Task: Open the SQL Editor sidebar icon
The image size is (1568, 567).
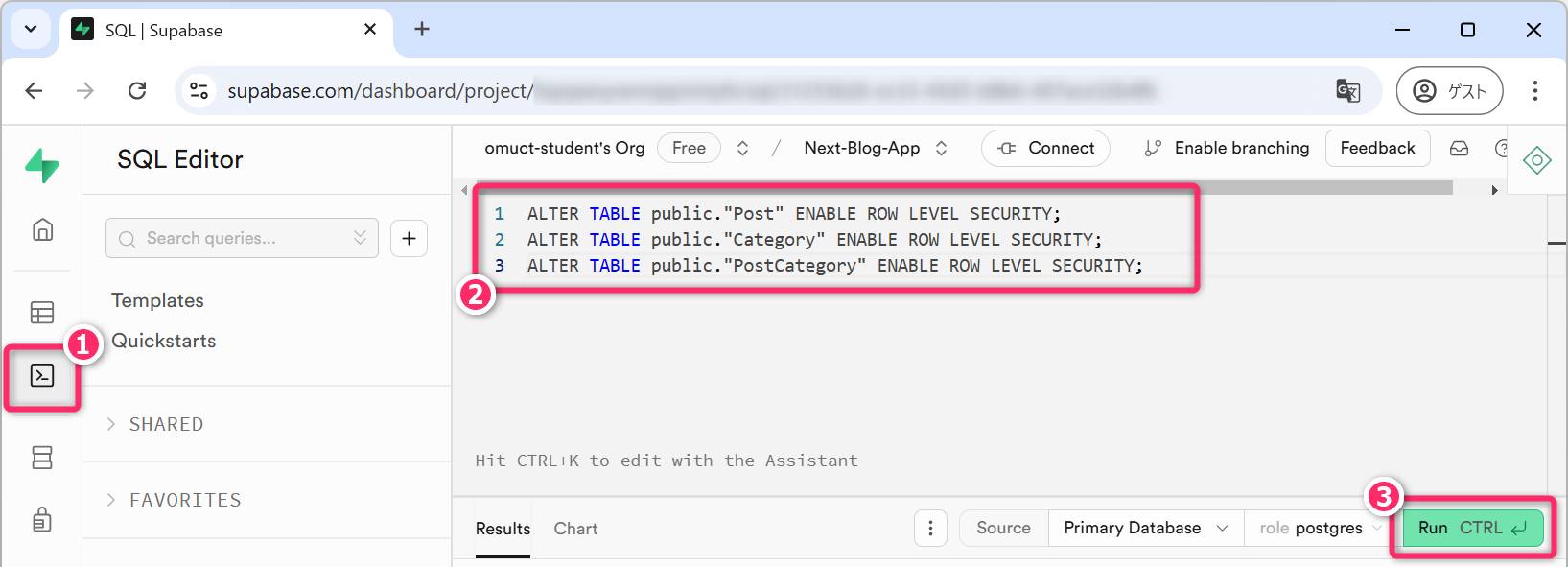Action: click(x=42, y=375)
